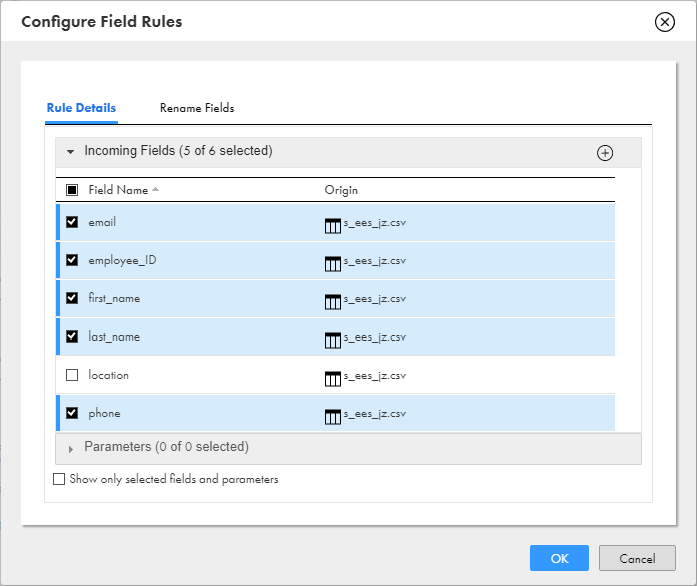
Task: Toggle the select-all fields header checkbox
Action: (72, 190)
